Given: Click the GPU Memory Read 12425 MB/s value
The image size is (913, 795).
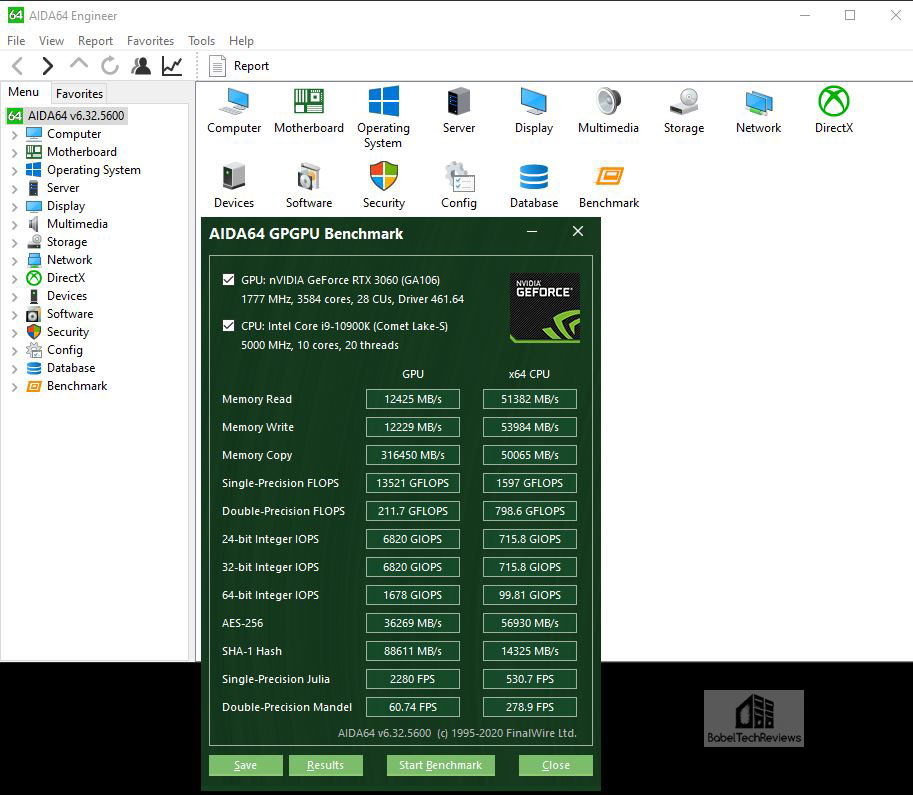Looking at the screenshot, I should (x=413, y=399).
